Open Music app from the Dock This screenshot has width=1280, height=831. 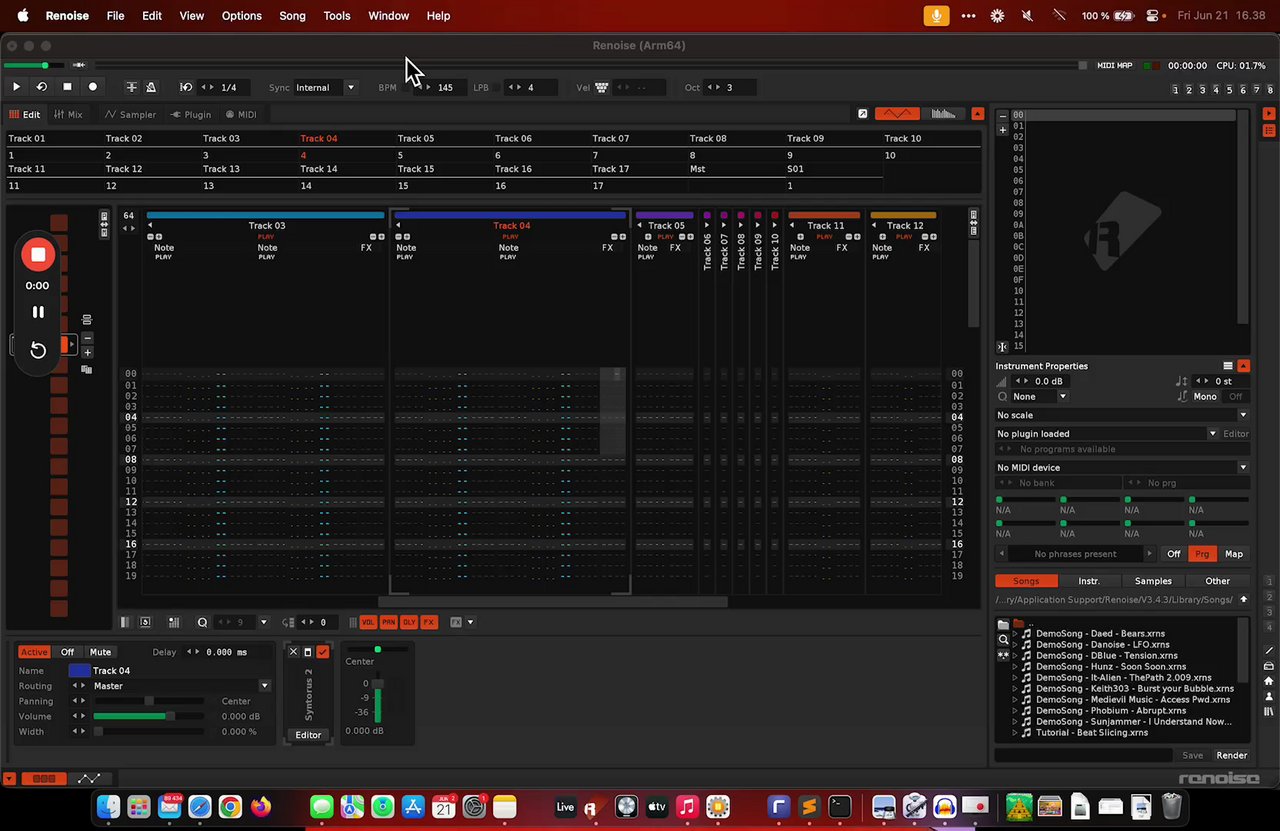pos(687,806)
